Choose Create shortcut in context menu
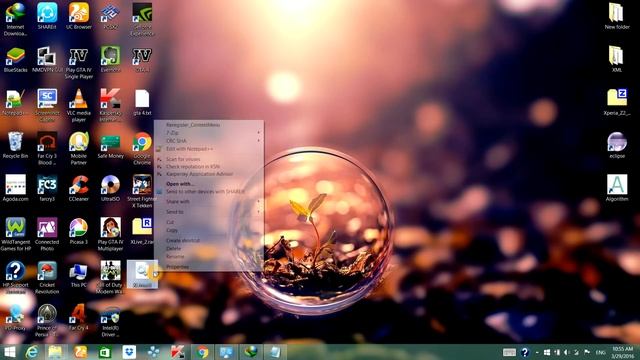Image resolution: width=640 pixels, height=360 pixels. point(209,240)
